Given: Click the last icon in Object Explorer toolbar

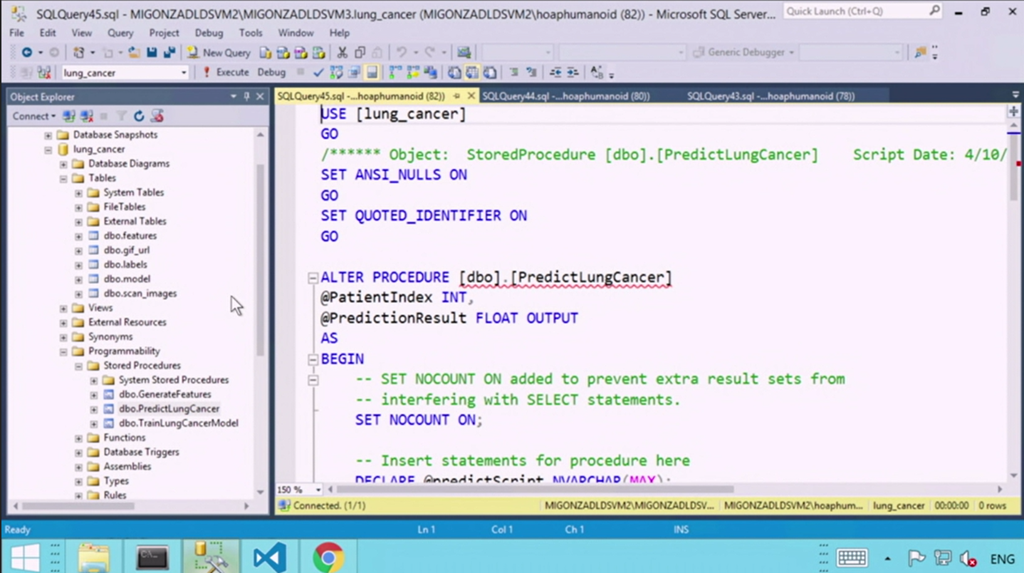Looking at the screenshot, I should pyautogui.click(x=157, y=116).
